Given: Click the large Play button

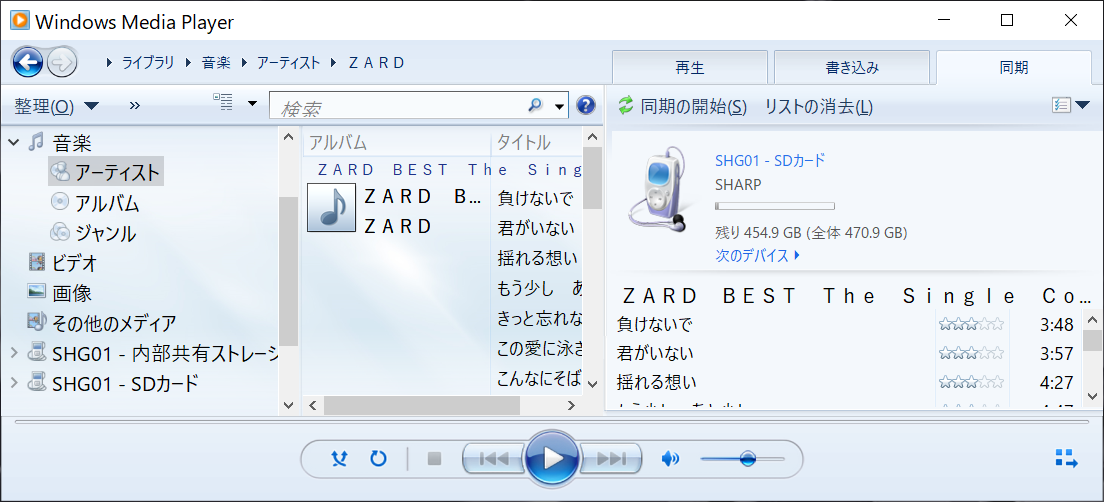Looking at the screenshot, I should coord(553,459).
